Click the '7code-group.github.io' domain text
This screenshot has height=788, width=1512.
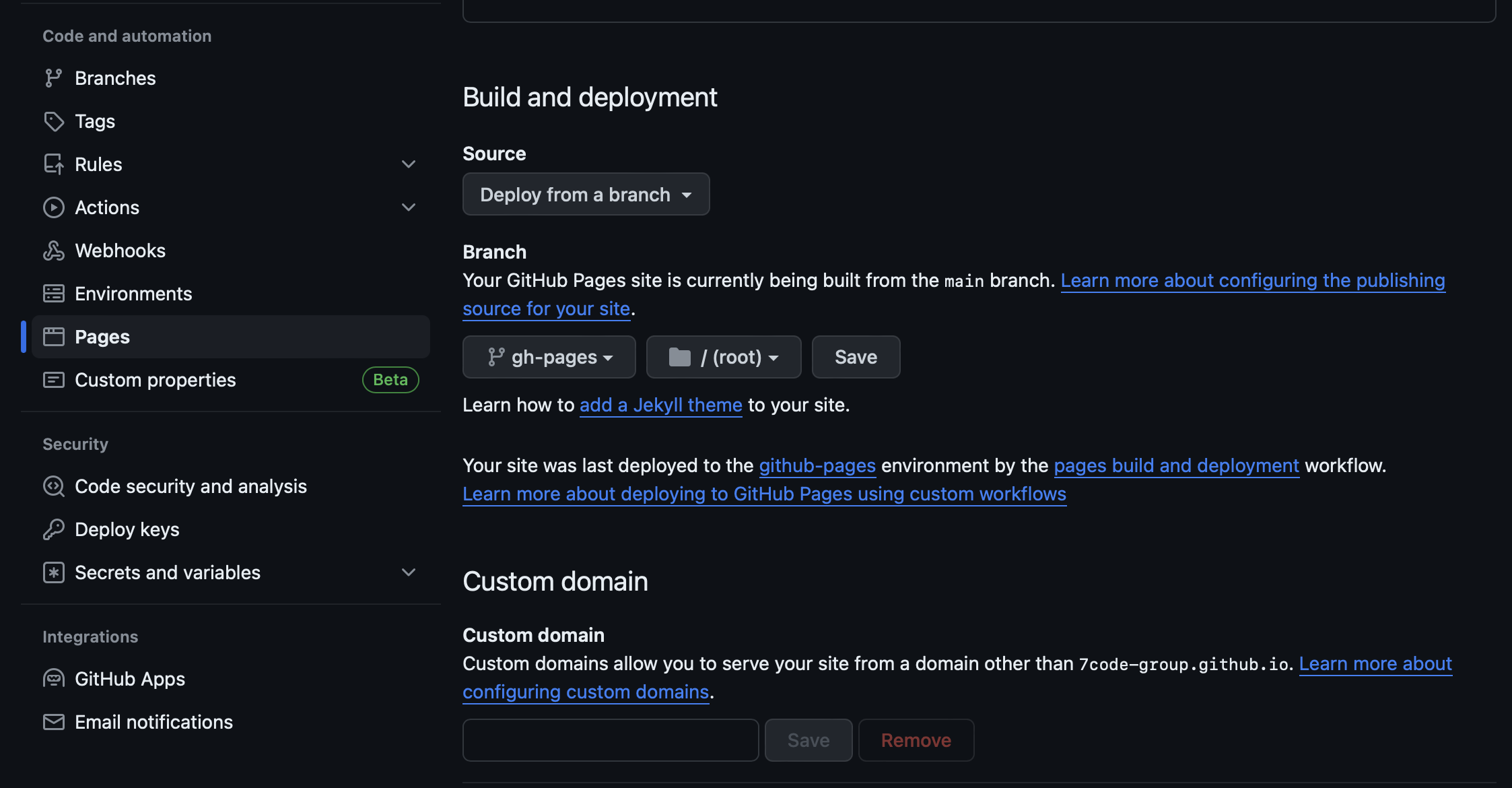(1183, 664)
